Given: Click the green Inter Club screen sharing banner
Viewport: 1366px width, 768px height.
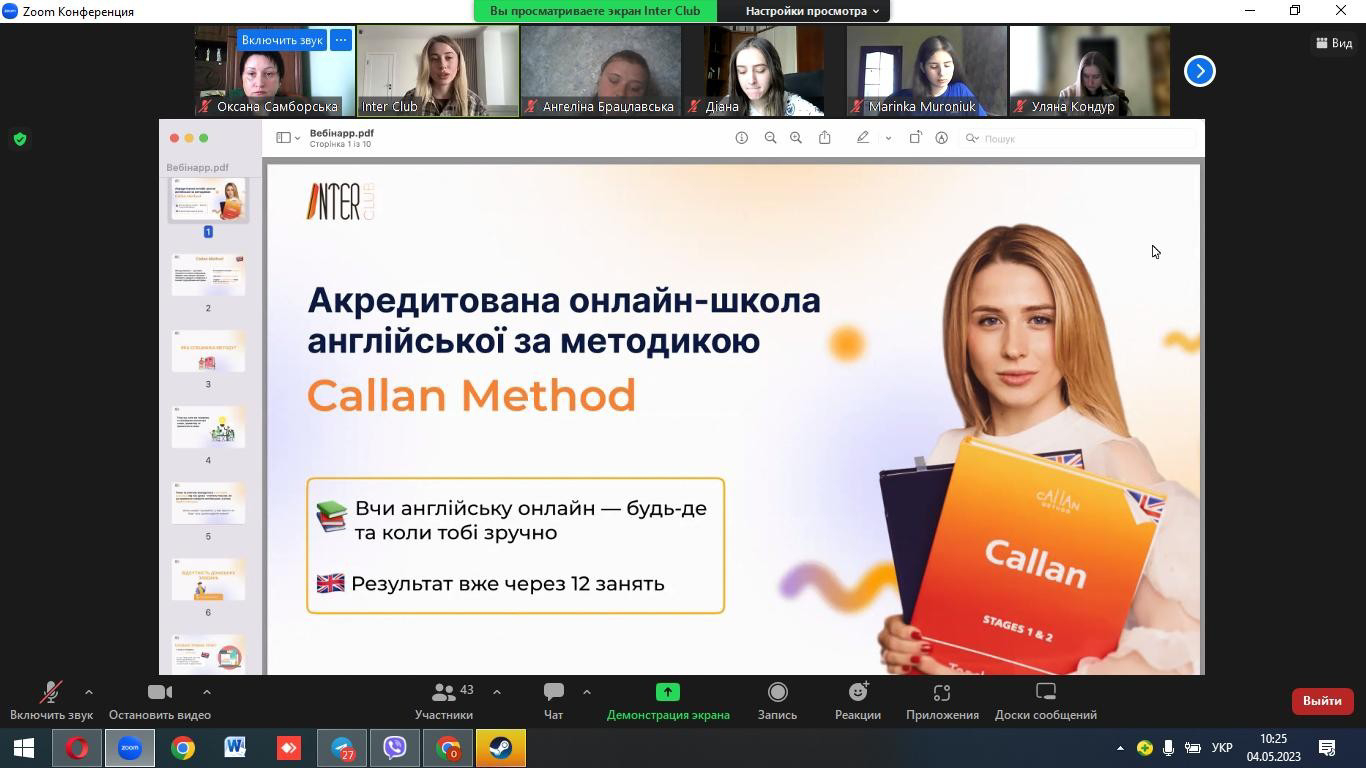Looking at the screenshot, I should click(x=595, y=11).
